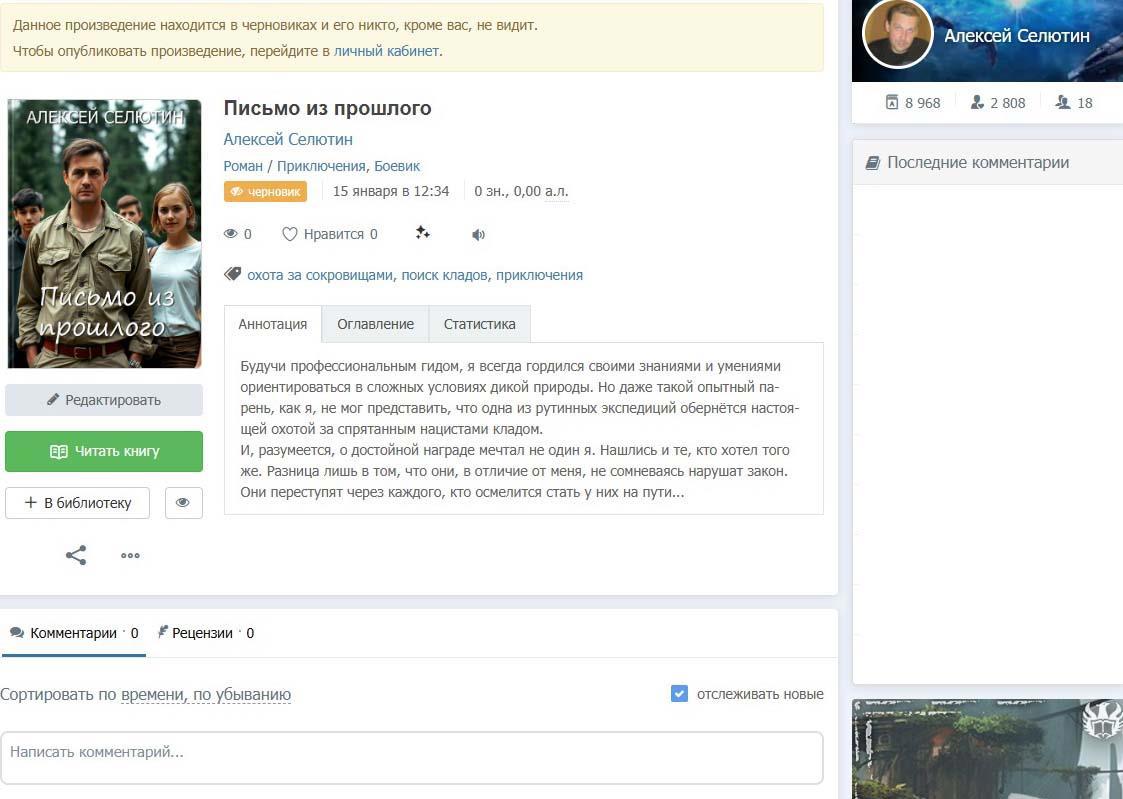Click the book cover thumbnail
The image size is (1123, 799).
104,234
